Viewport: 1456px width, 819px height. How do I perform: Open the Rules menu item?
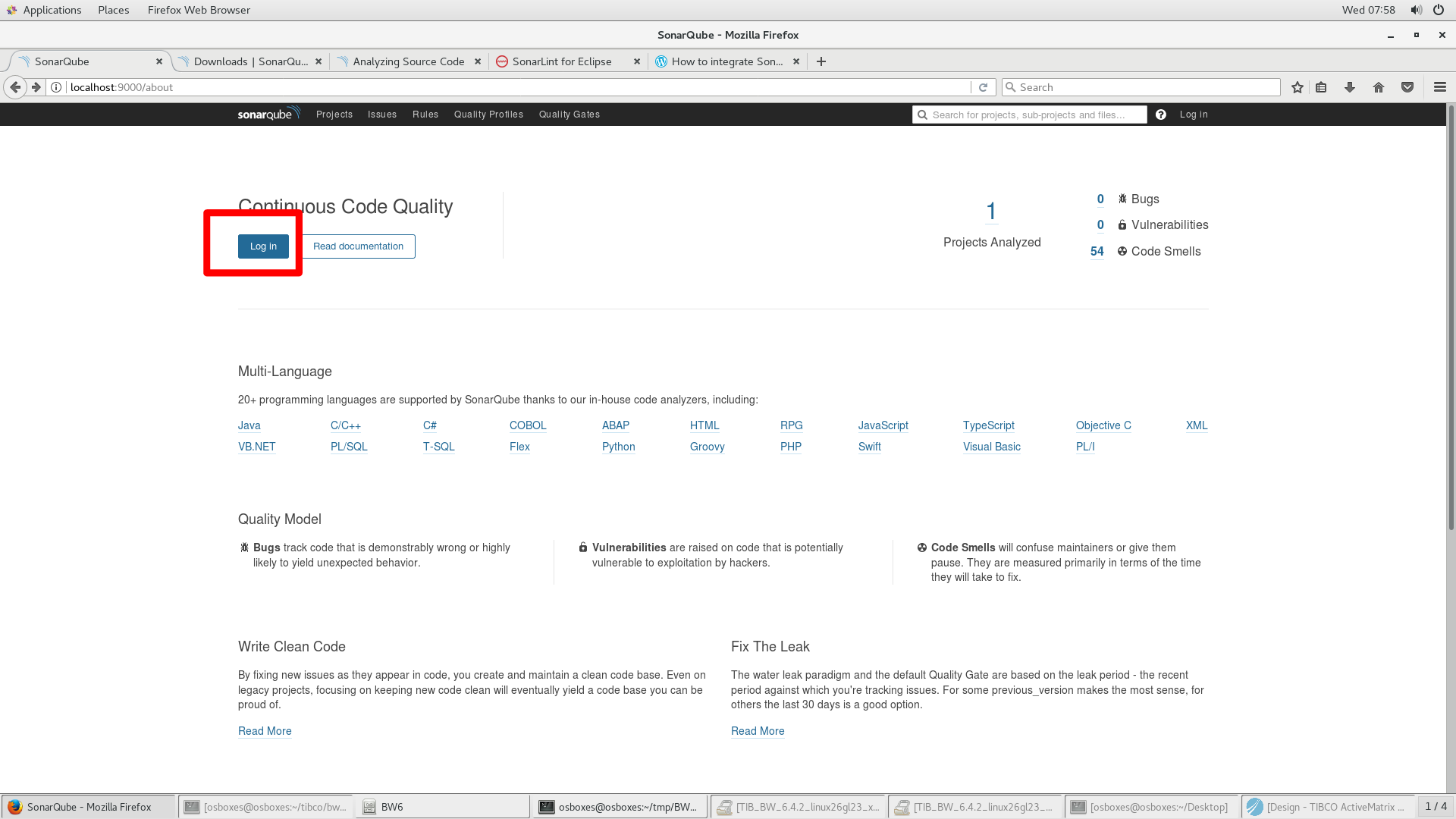(425, 115)
